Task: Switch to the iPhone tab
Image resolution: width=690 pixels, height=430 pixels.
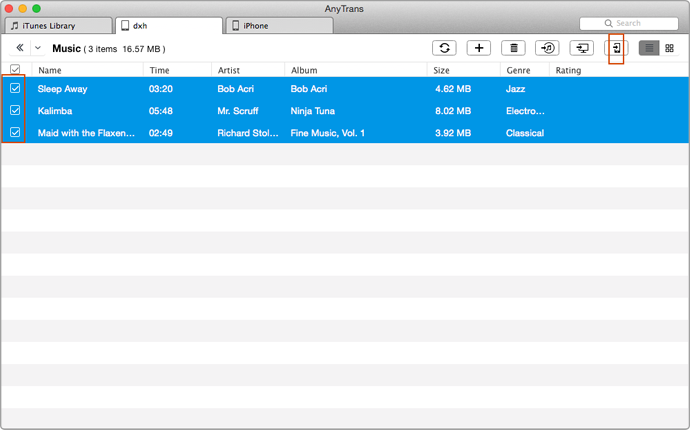Action: (279, 26)
